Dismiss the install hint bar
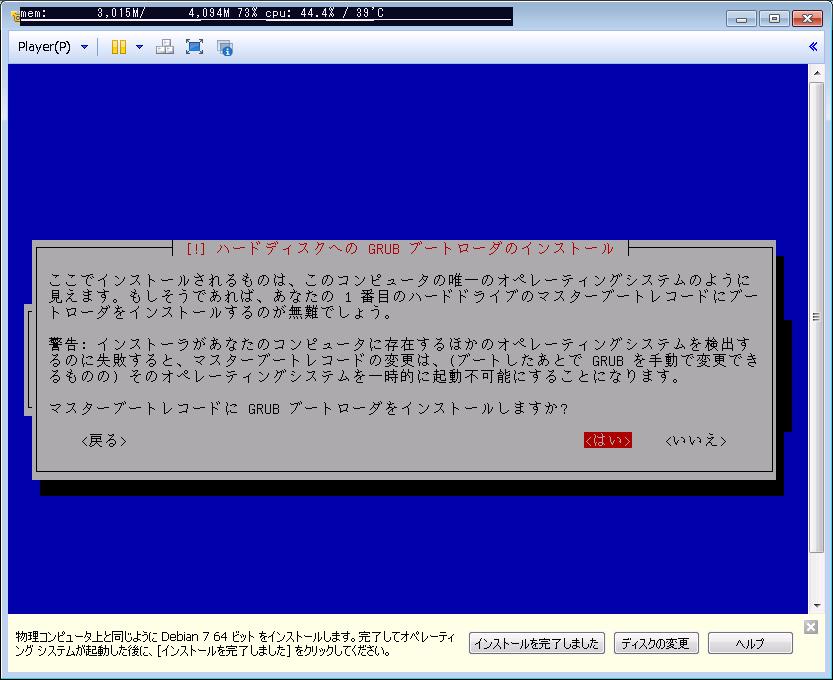Image resolution: width=833 pixels, height=680 pixels. [x=811, y=627]
